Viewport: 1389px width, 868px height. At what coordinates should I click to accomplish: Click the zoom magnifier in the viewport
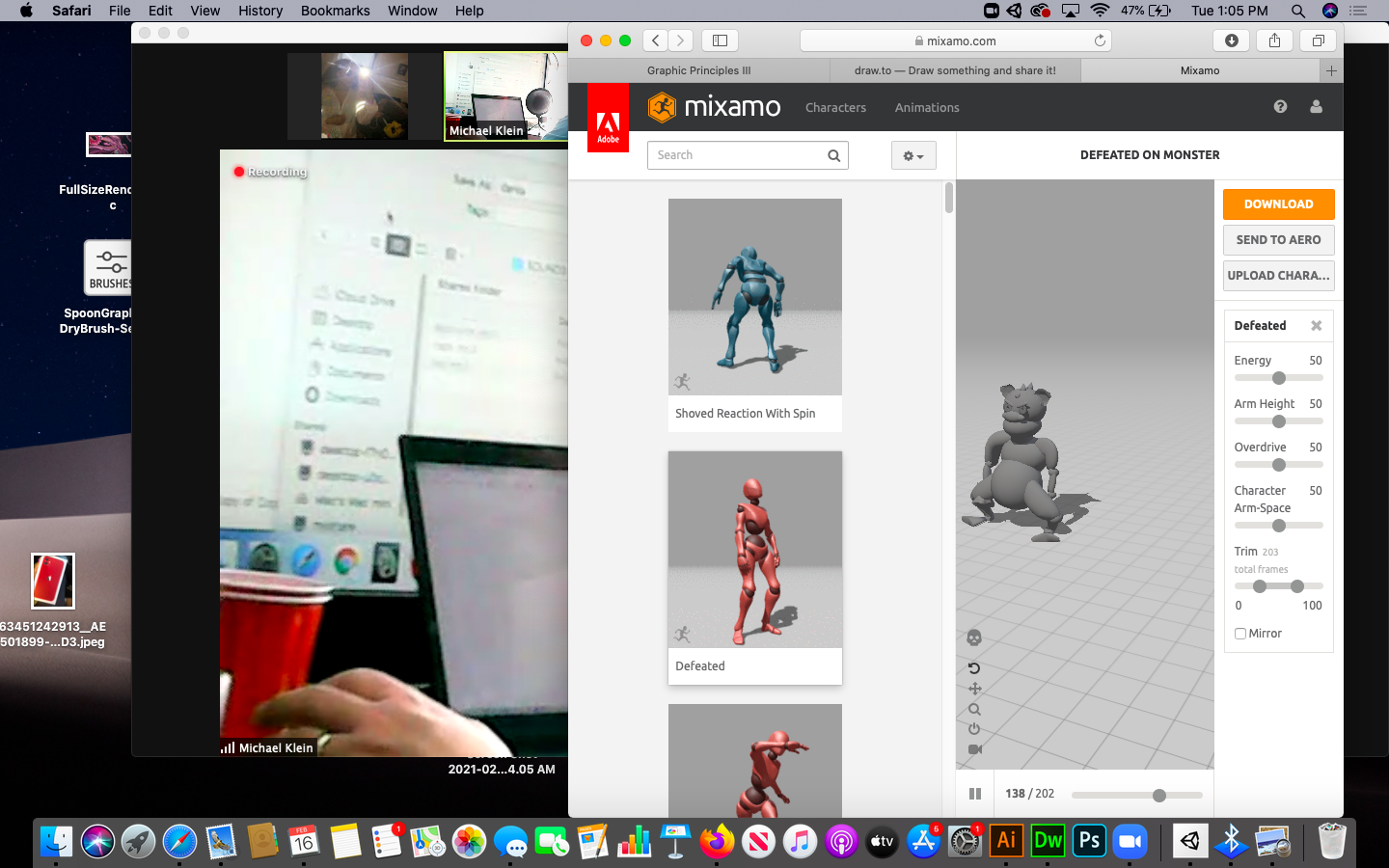(974, 709)
